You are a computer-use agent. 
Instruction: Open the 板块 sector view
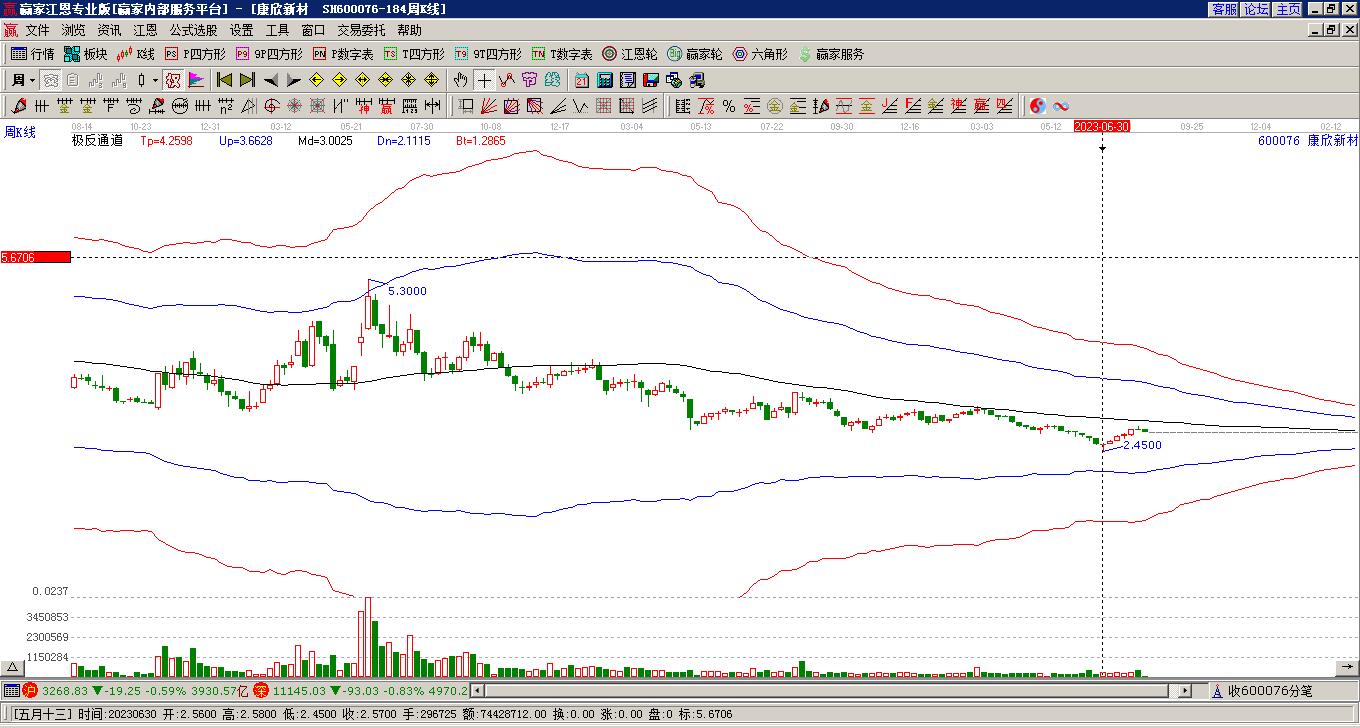86,54
